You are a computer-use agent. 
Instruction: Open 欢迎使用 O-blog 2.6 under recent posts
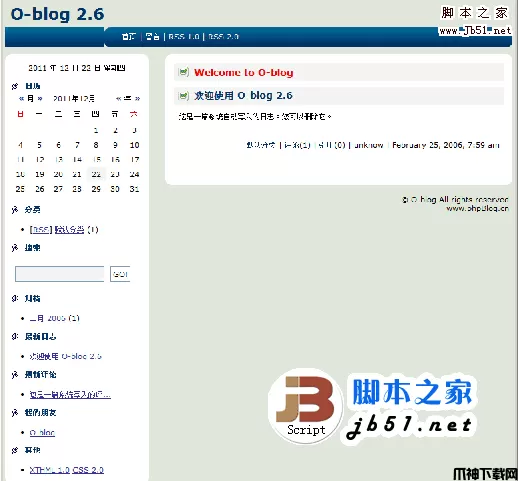[65, 356]
